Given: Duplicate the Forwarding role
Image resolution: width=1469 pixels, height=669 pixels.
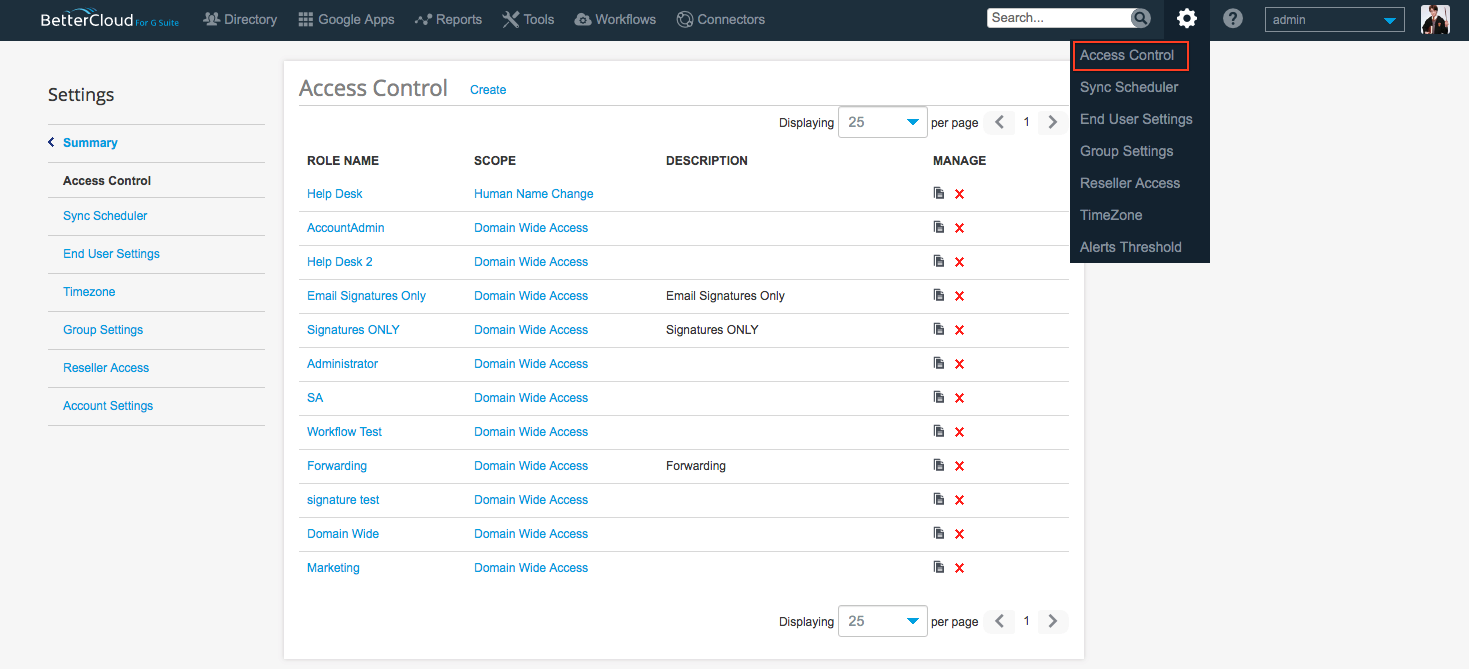Looking at the screenshot, I should pyautogui.click(x=938, y=465).
